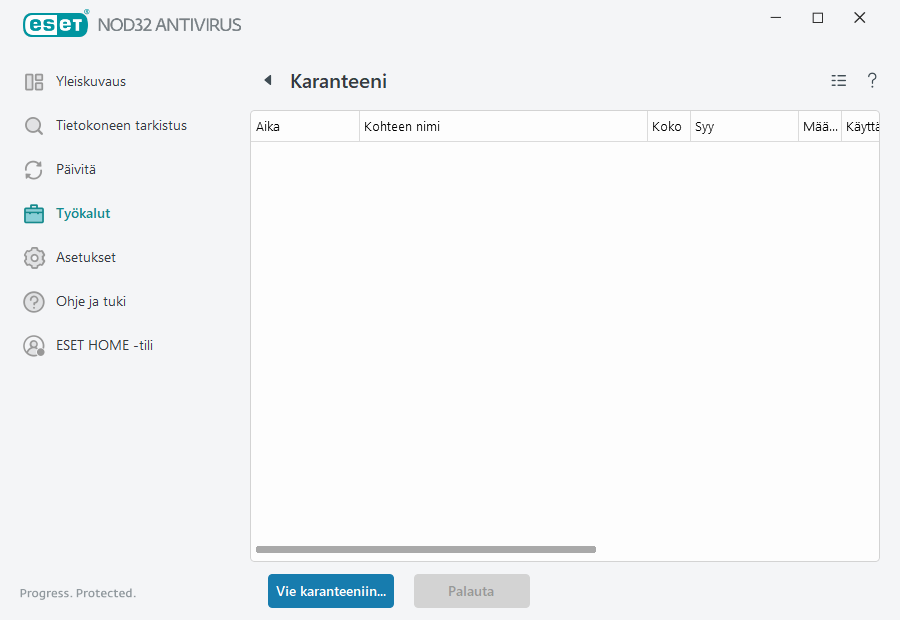
Task: Click the Koko column header
Action: [667, 126]
